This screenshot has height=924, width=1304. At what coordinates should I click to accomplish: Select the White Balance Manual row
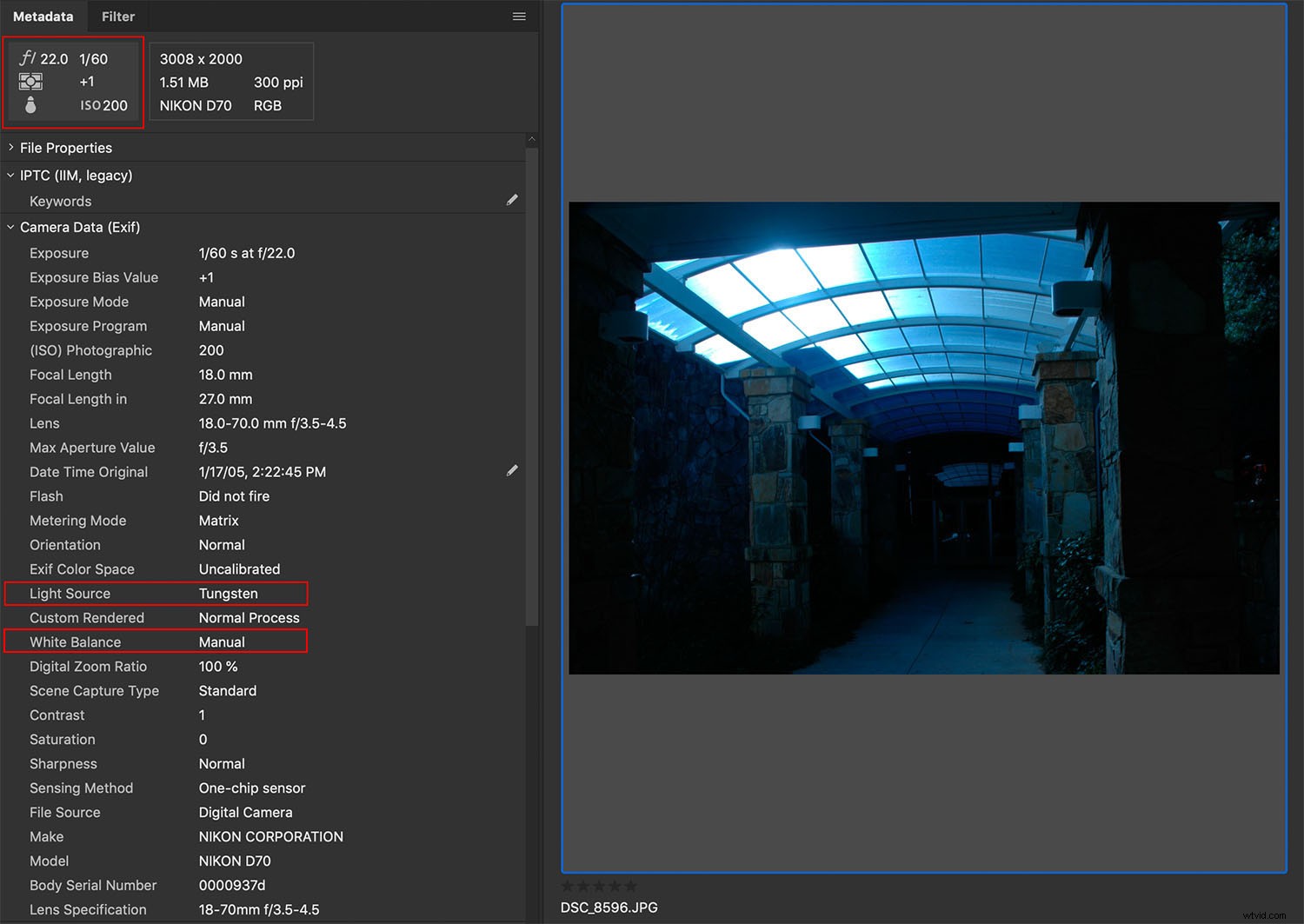pyautogui.click(x=156, y=642)
